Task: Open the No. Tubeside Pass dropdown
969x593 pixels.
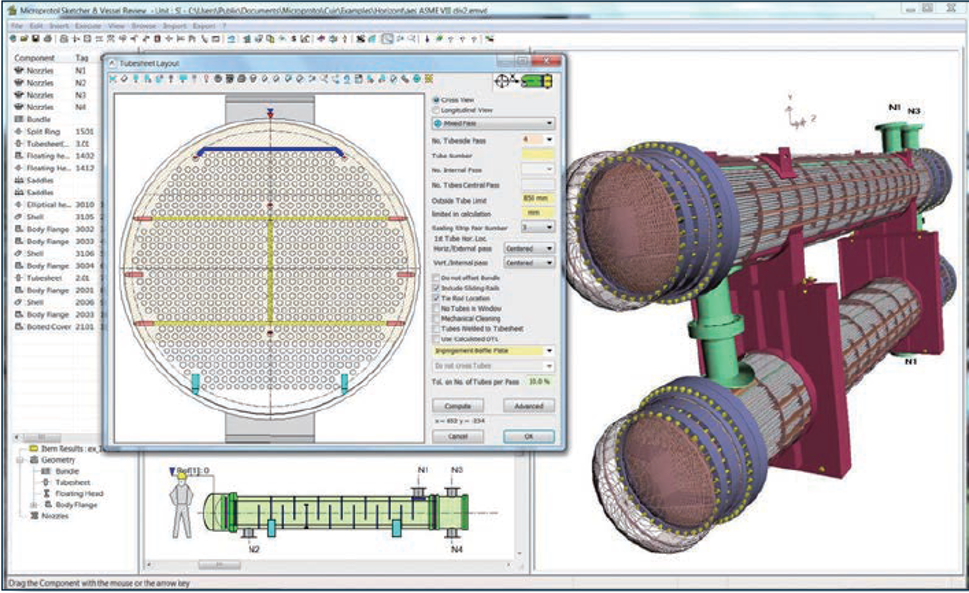Action: click(x=550, y=140)
